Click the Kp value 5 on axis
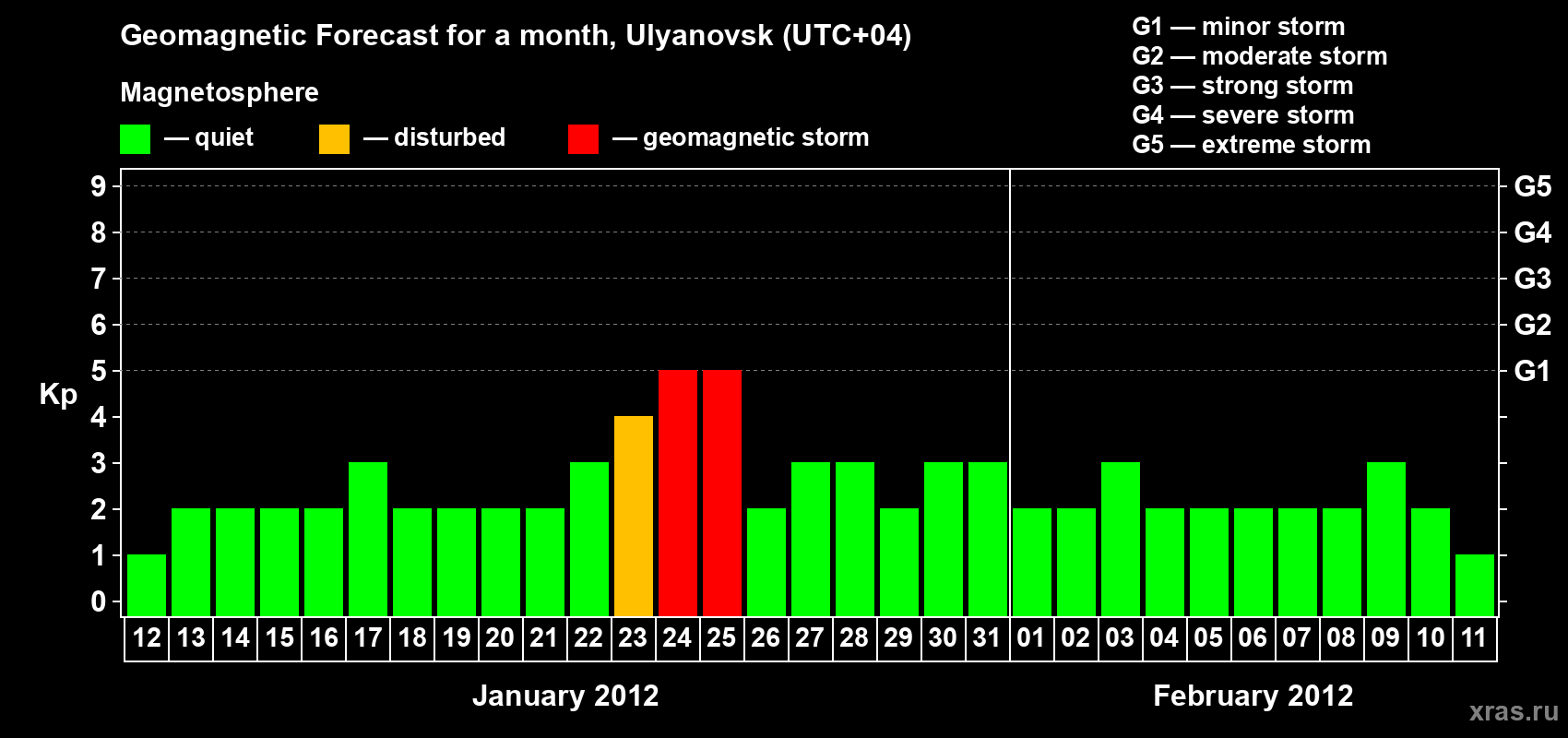1568x738 pixels. [99, 371]
